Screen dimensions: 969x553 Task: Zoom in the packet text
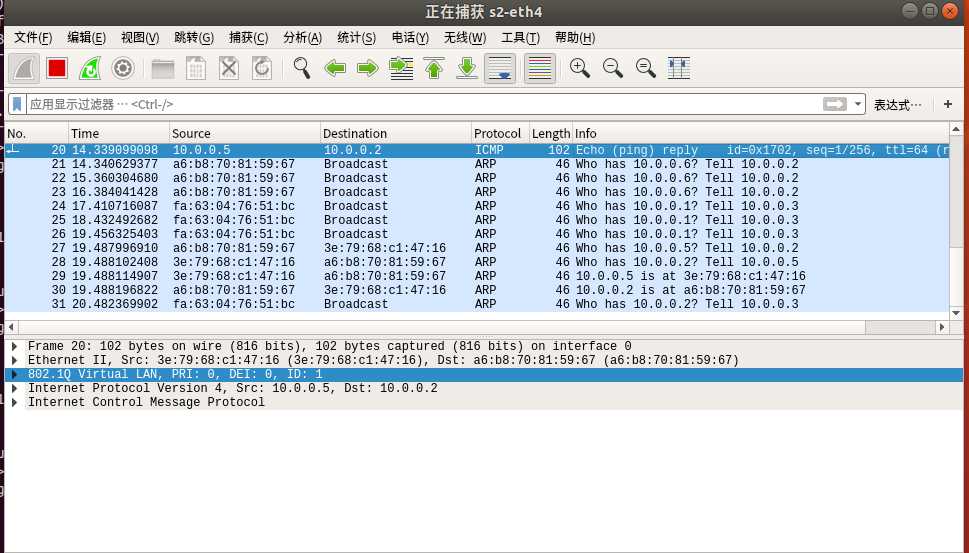(x=580, y=68)
